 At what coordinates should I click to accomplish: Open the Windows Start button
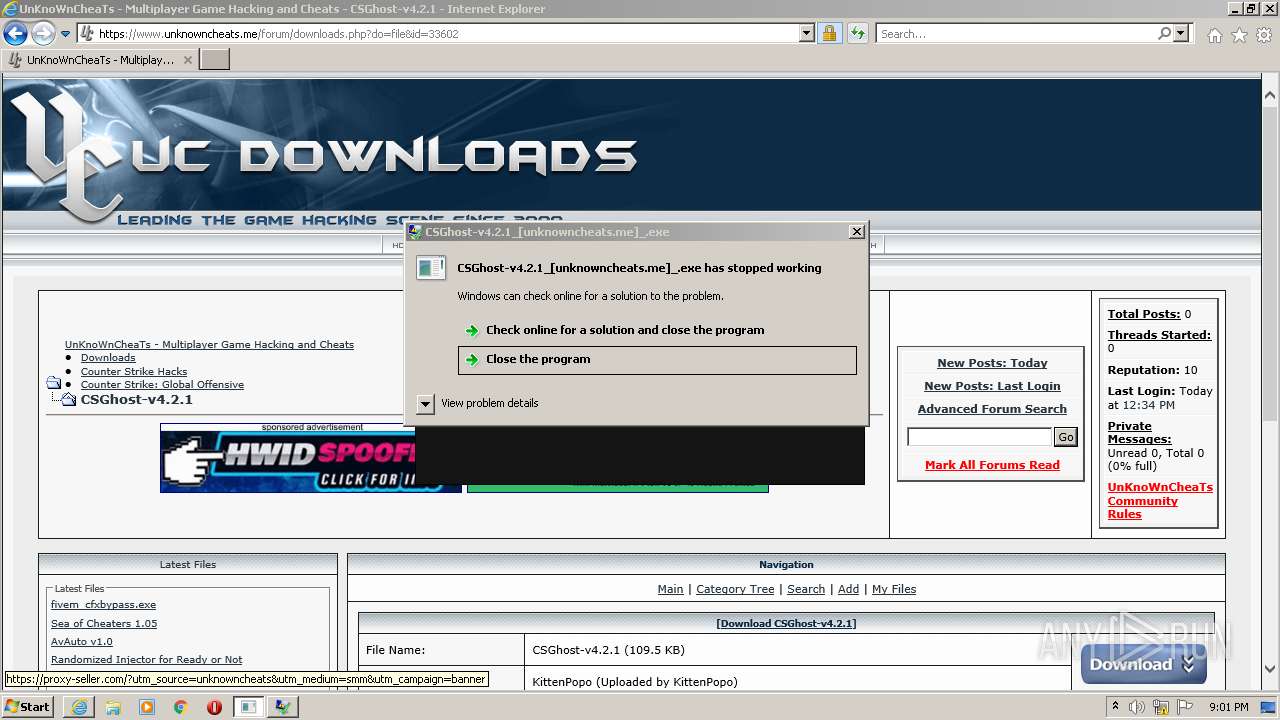point(28,707)
